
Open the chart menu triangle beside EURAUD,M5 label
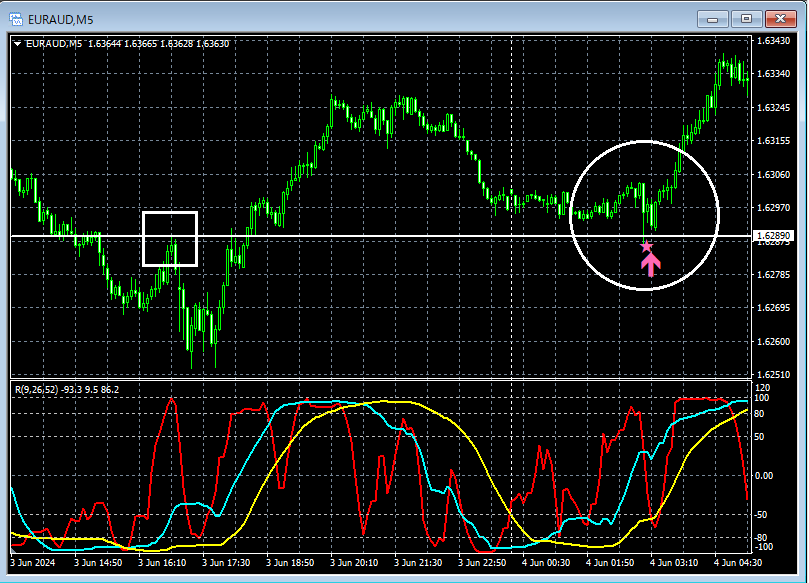(x=18, y=44)
